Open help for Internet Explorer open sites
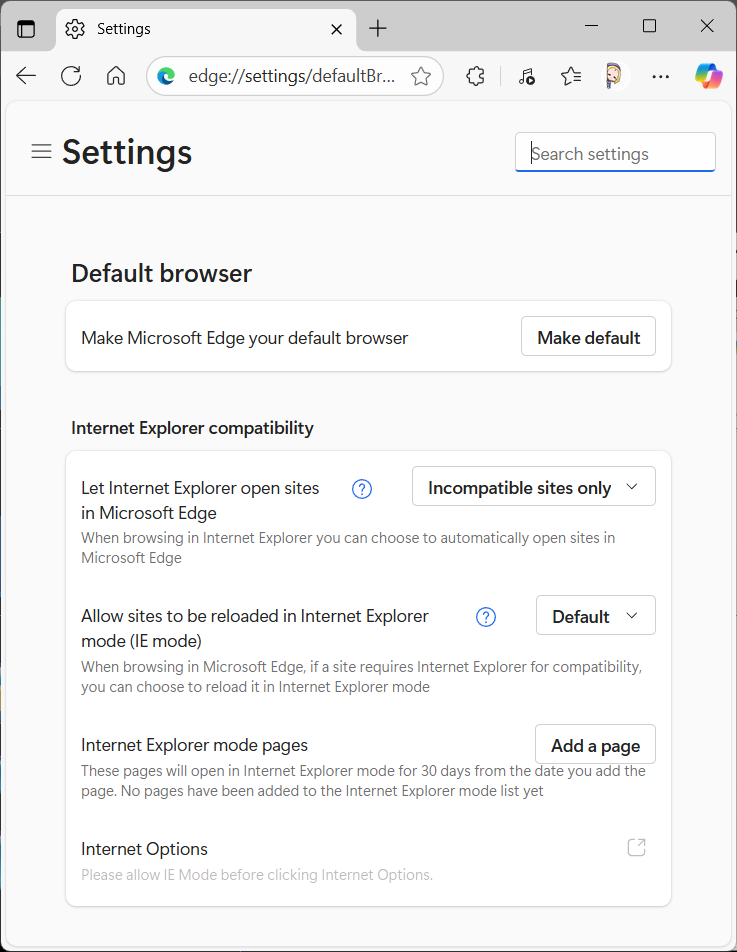Viewport: 737px width, 952px height. (x=362, y=489)
